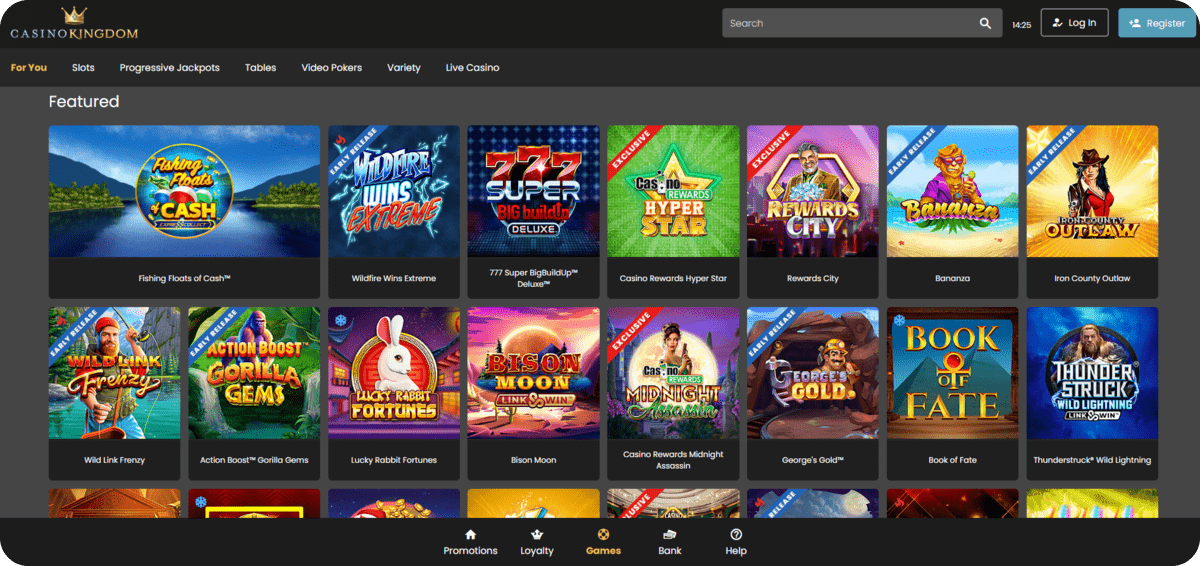
Task: Open Book of Fate game thumbnail
Action: click(x=952, y=373)
